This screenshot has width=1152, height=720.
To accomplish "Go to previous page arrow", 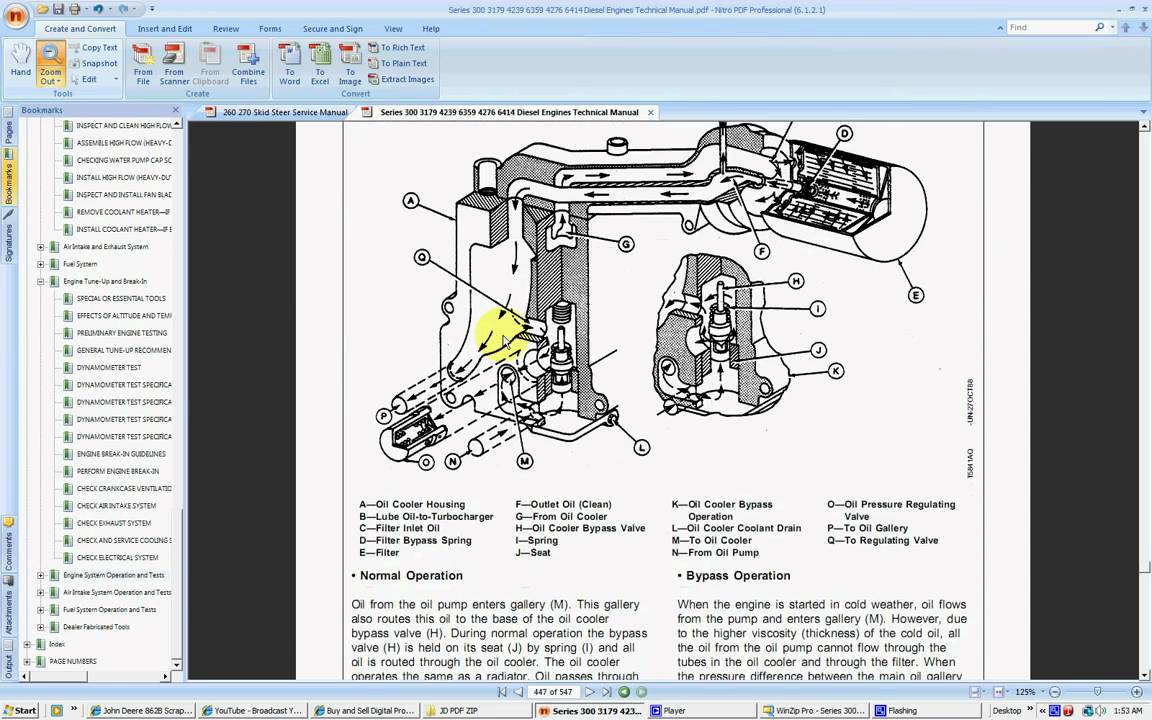I will 519,692.
